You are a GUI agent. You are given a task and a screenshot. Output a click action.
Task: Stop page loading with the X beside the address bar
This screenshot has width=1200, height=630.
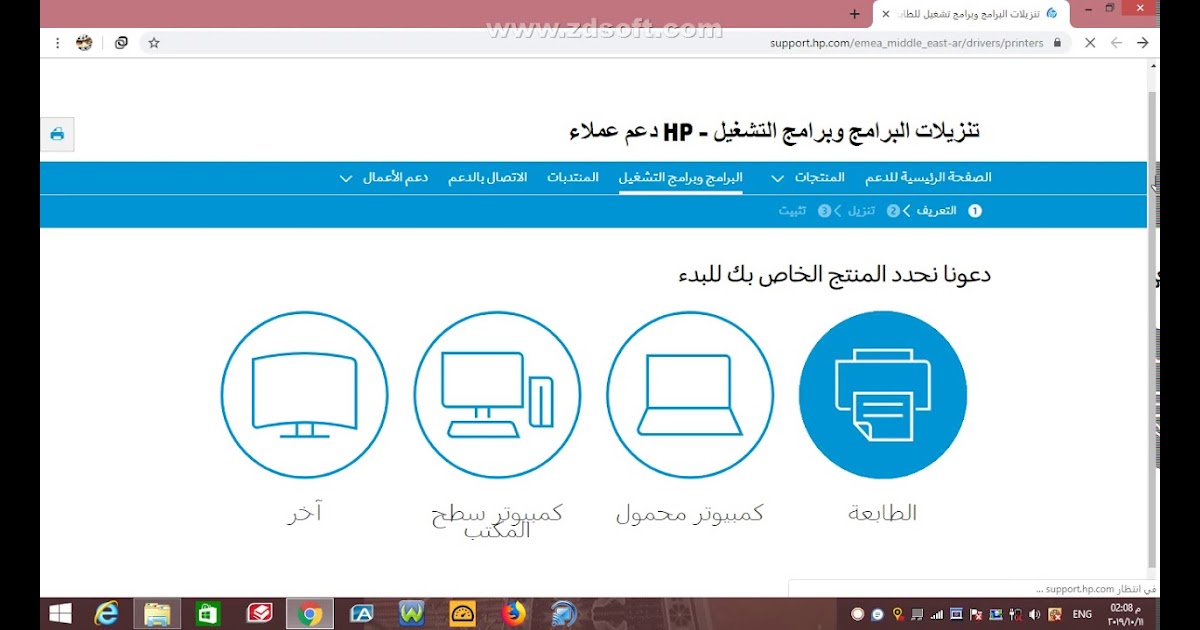(x=1090, y=43)
